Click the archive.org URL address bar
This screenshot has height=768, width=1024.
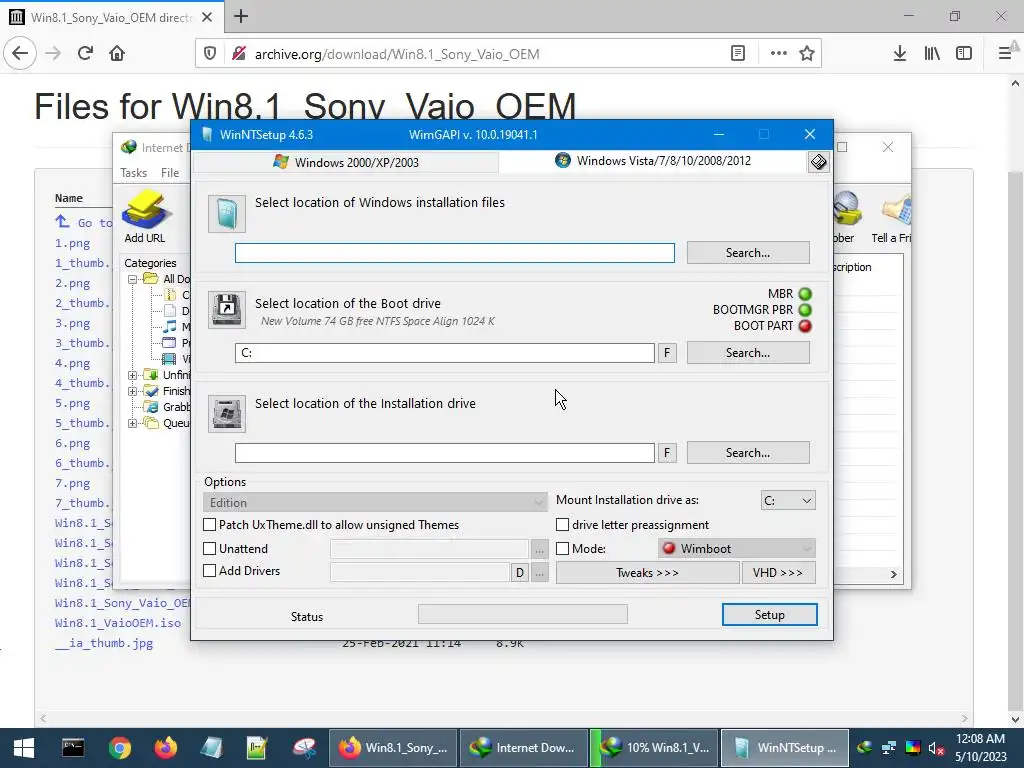click(x=483, y=54)
